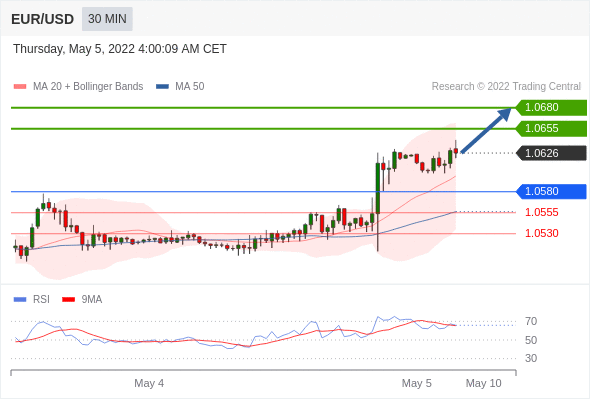The image size is (590, 400).
Task: Click the 1.0530 red support label
Action: click(541, 233)
